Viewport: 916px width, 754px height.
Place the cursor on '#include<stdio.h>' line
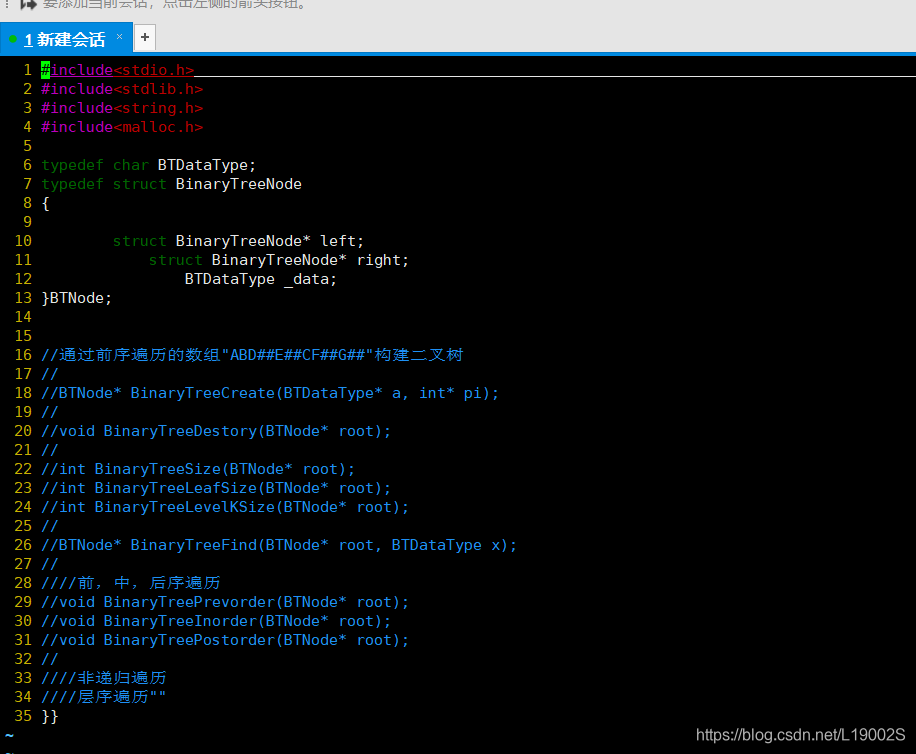click(x=117, y=70)
